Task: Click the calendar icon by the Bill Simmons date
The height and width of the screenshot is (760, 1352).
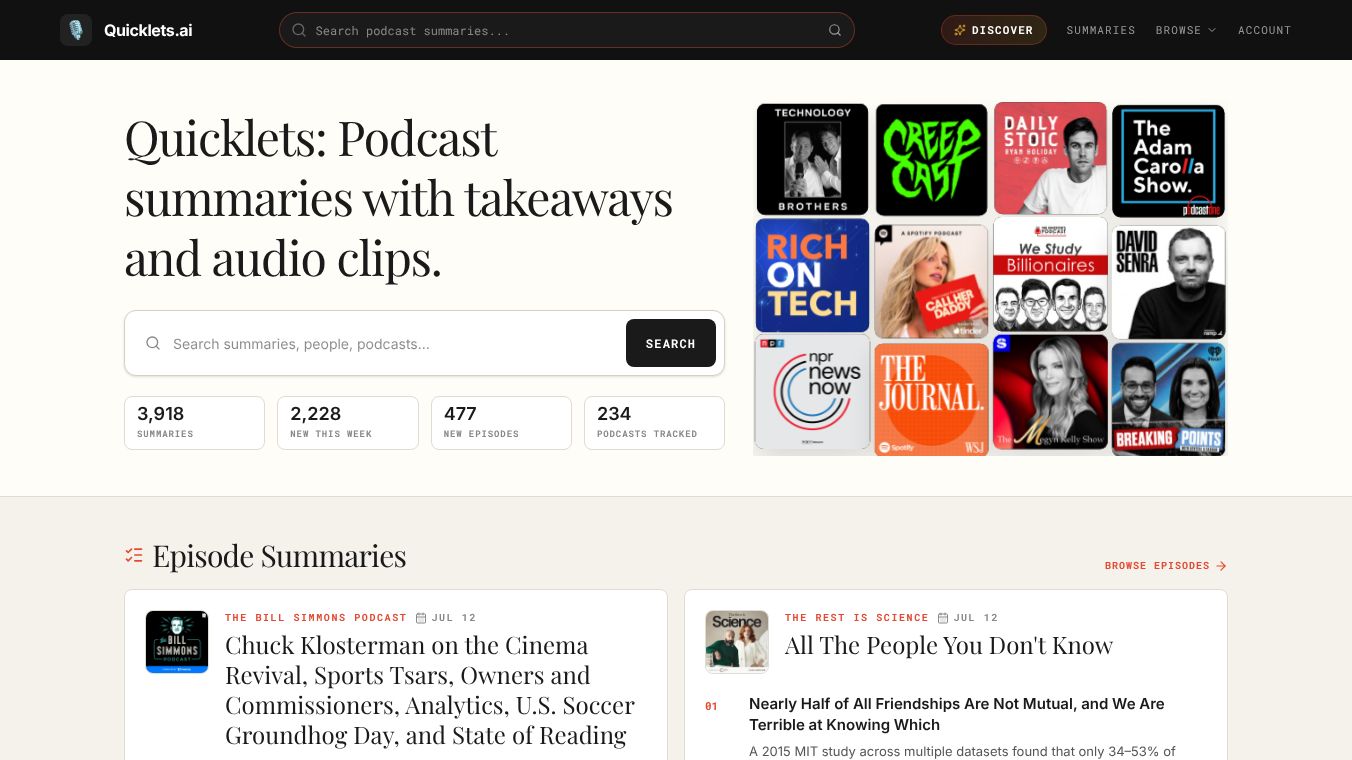Action: pos(421,618)
